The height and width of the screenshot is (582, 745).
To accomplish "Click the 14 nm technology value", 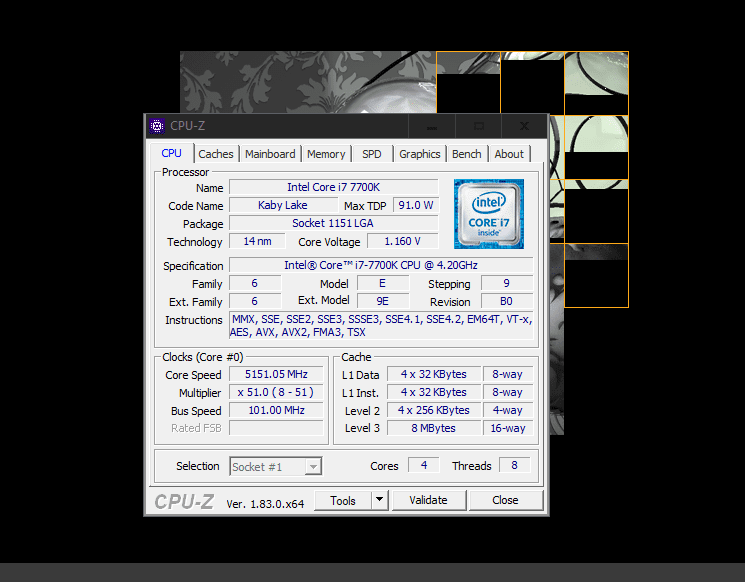I will coord(257,241).
